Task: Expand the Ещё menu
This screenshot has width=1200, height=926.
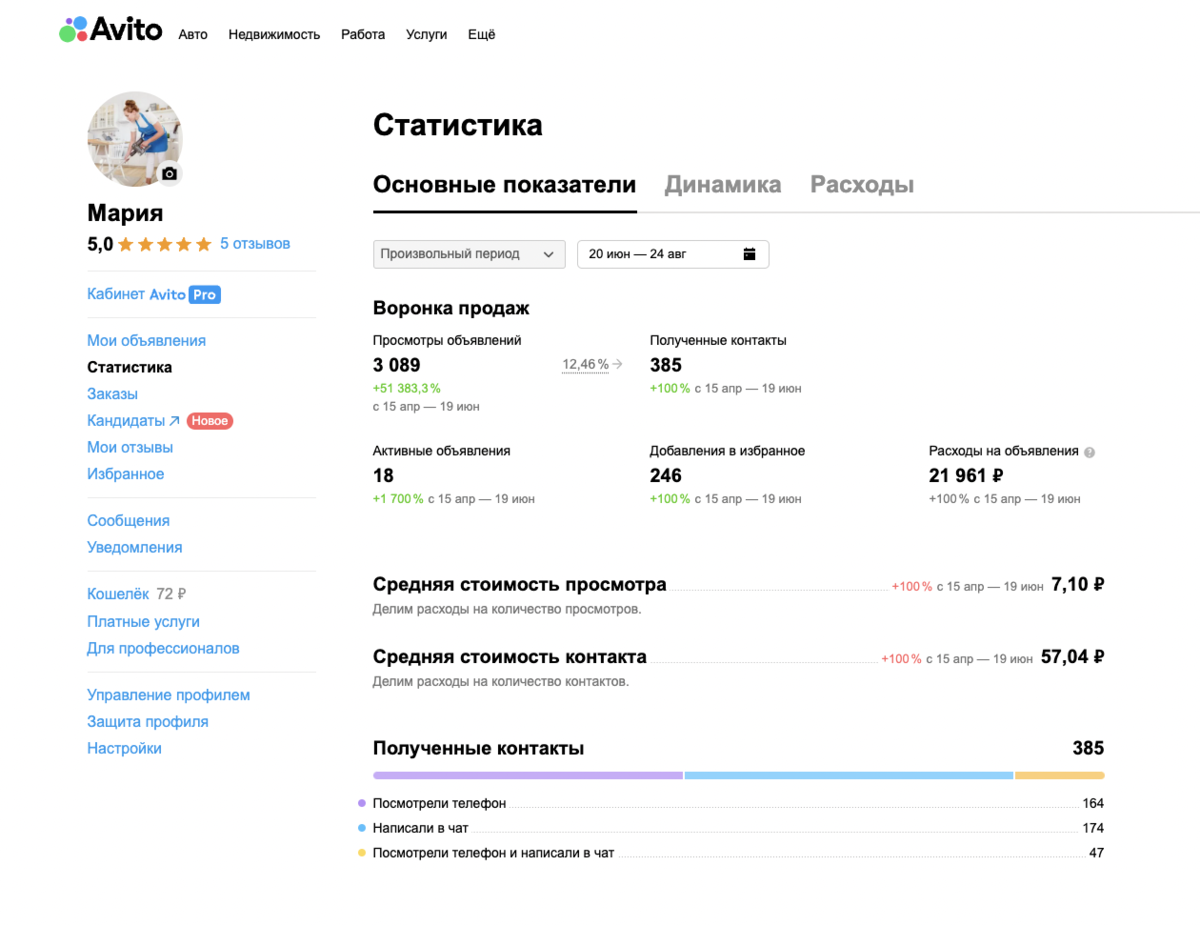Action: [x=482, y=34]
